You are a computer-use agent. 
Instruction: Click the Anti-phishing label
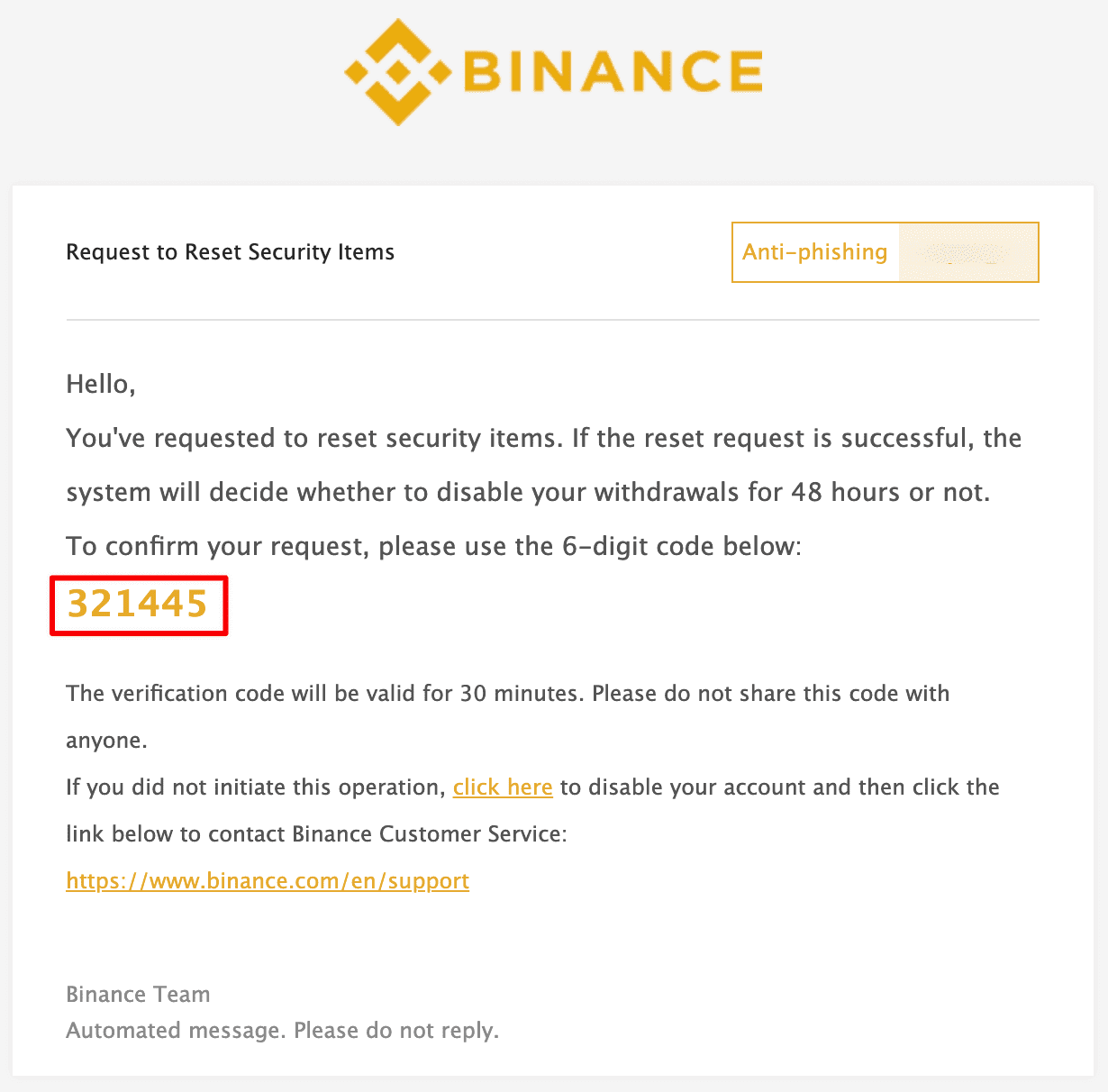pyautogui.click(x=815, y=252)
